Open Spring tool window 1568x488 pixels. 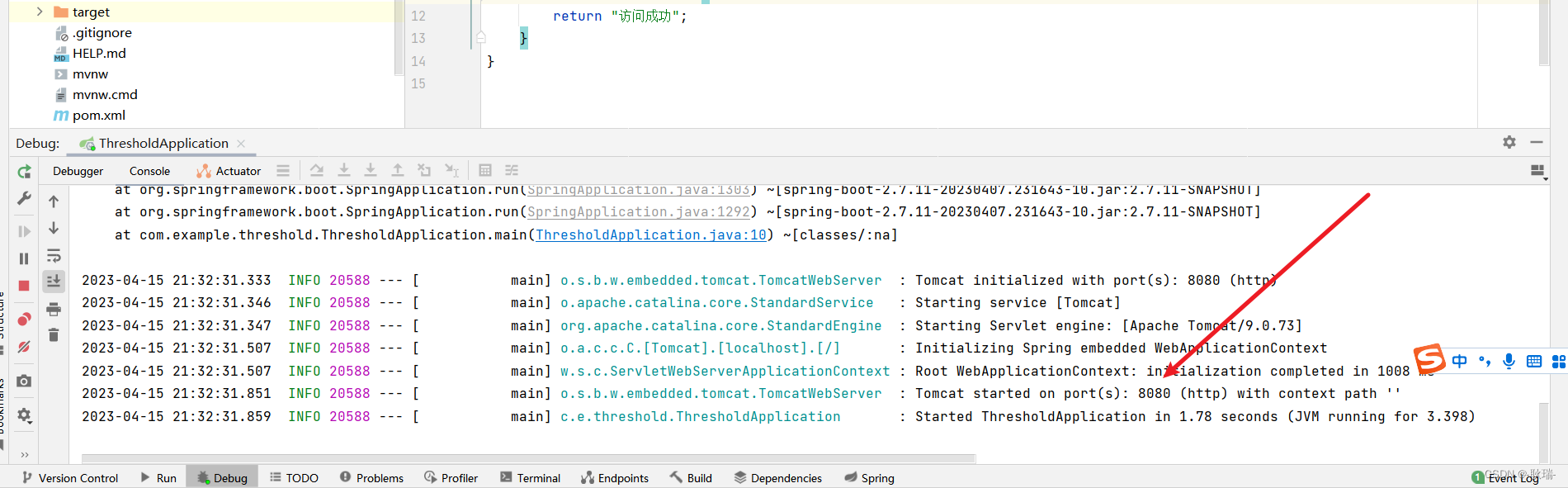pos(869,477)
